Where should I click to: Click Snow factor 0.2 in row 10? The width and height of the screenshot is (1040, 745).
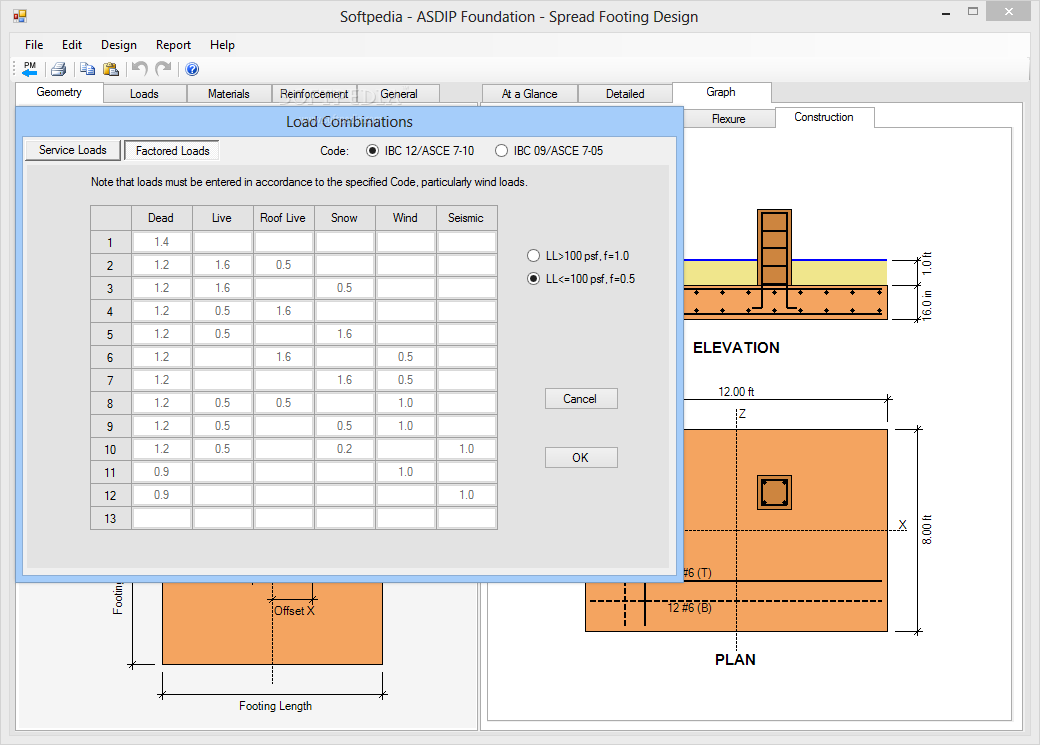click(345, 449)
